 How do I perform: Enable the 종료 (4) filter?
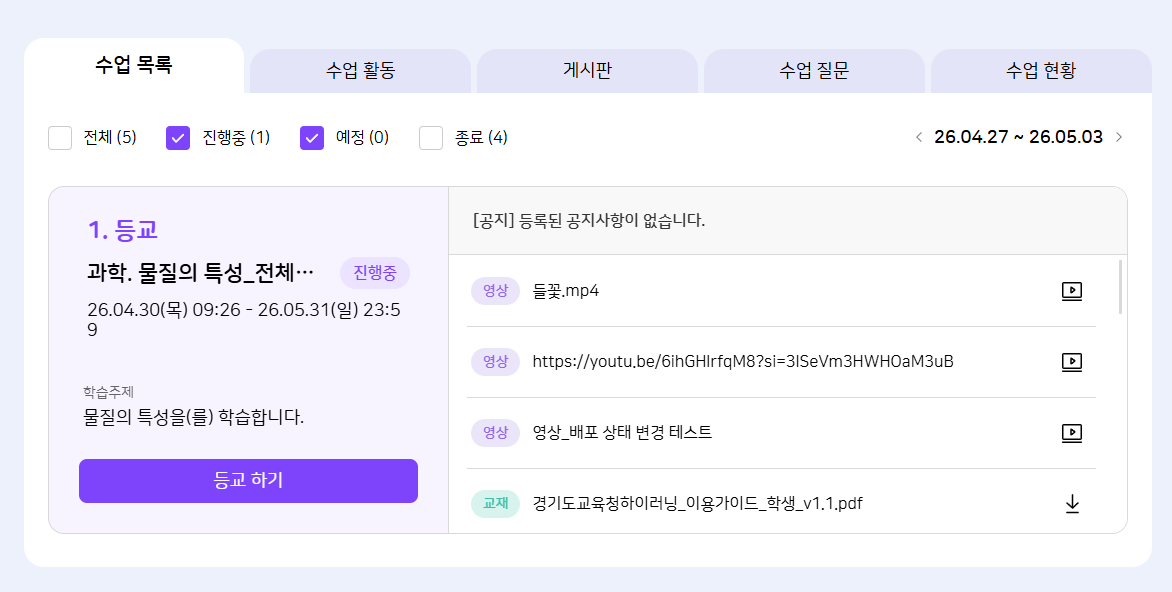point(431,138)
